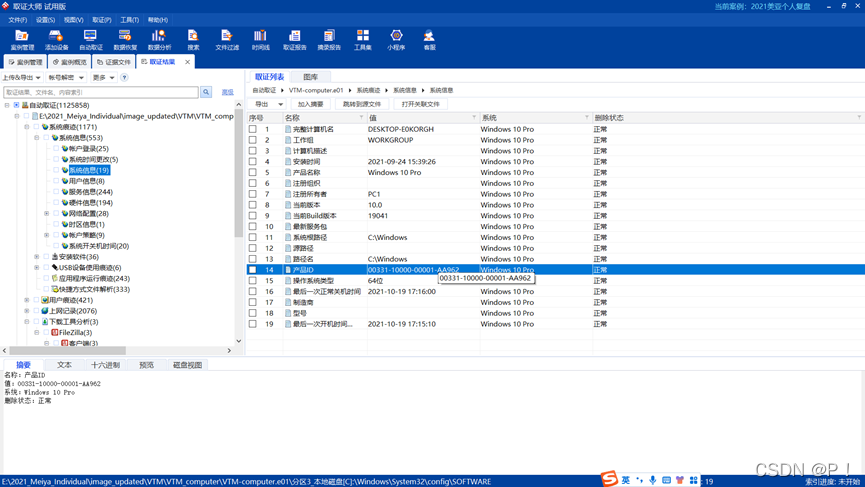Check the 产品ID row checkbox
Viewport: 865px width, 487px height.
(x=253, y=270)
